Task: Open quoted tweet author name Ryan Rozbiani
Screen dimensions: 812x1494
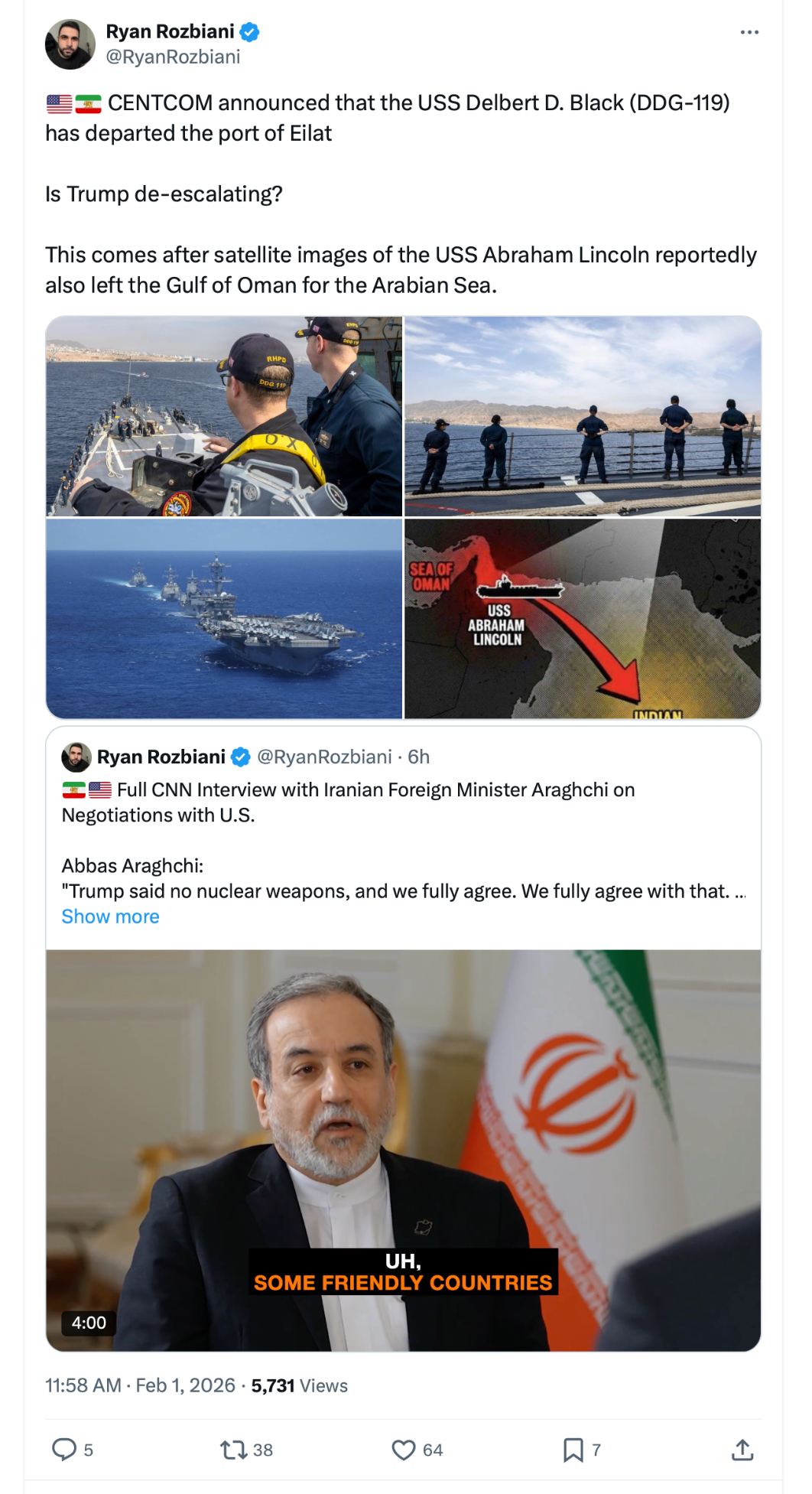Action: [161, 757]
